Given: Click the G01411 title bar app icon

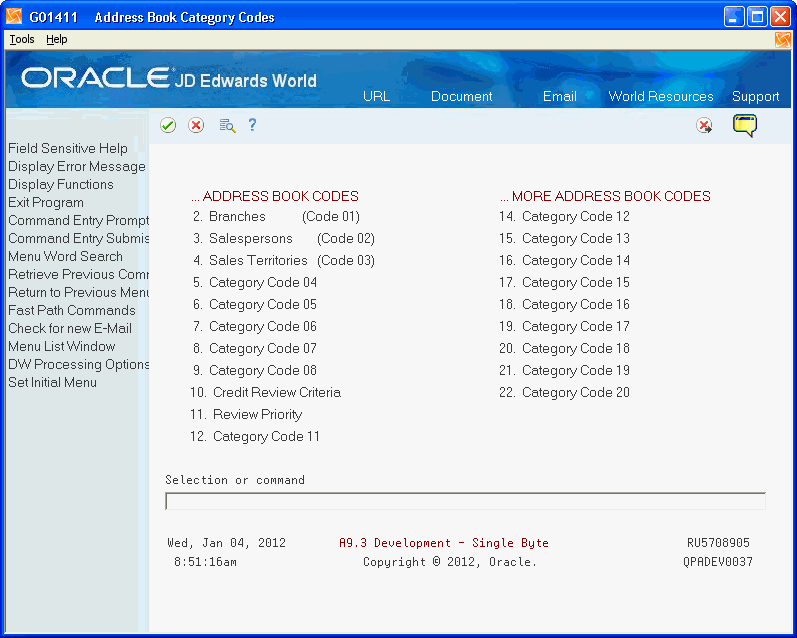Looking at the screenshot, I should tap(14, 17).
